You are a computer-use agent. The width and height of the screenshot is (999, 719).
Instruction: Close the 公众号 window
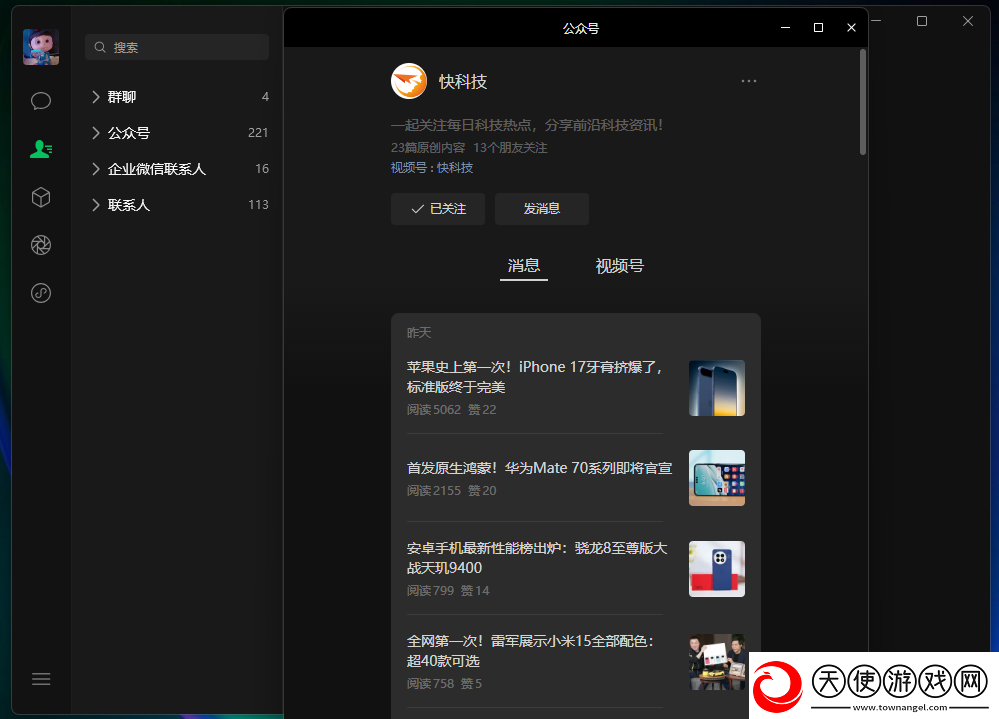851,27
